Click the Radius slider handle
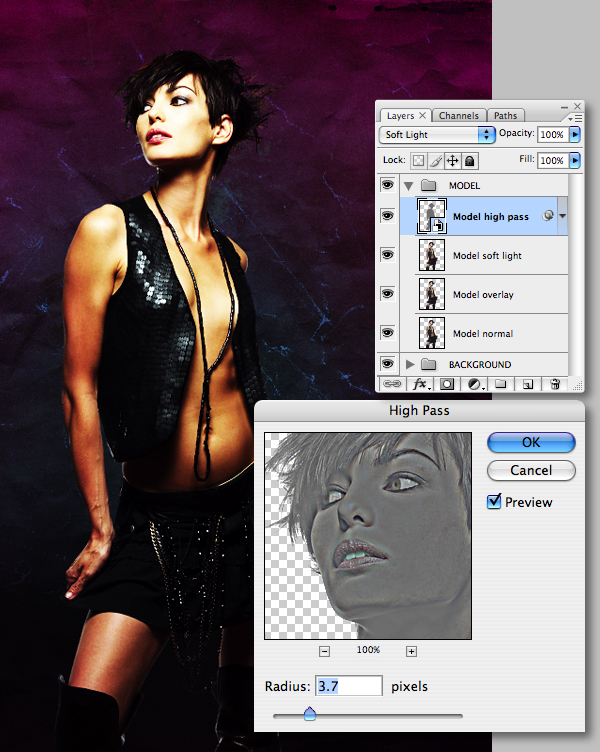The height and width of the screenshot is (752, 600). coord(310,714)
